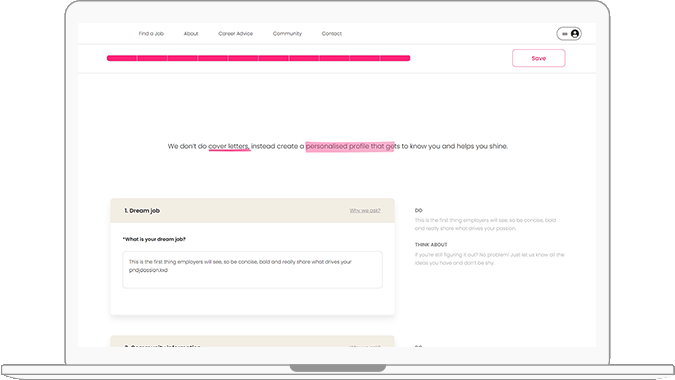Go to the About page

pyautogui.click(x=191, y=34)
